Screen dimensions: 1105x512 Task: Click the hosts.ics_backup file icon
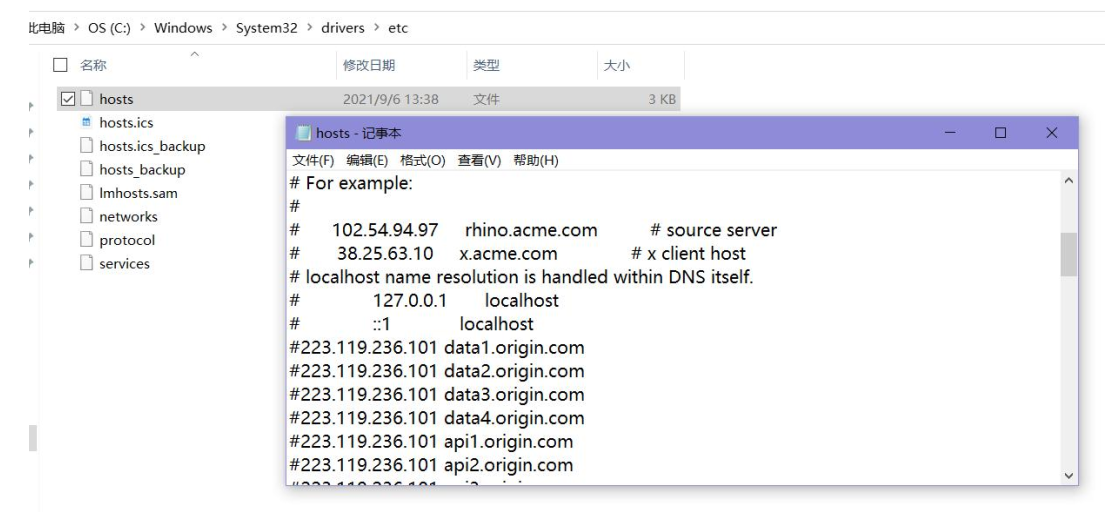87,146
